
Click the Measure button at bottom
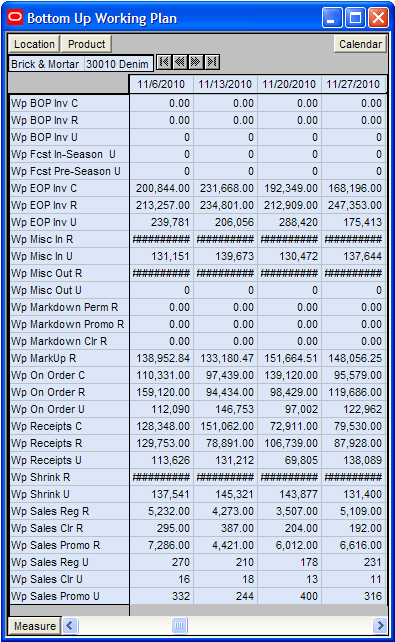click(x=35, y=626)
